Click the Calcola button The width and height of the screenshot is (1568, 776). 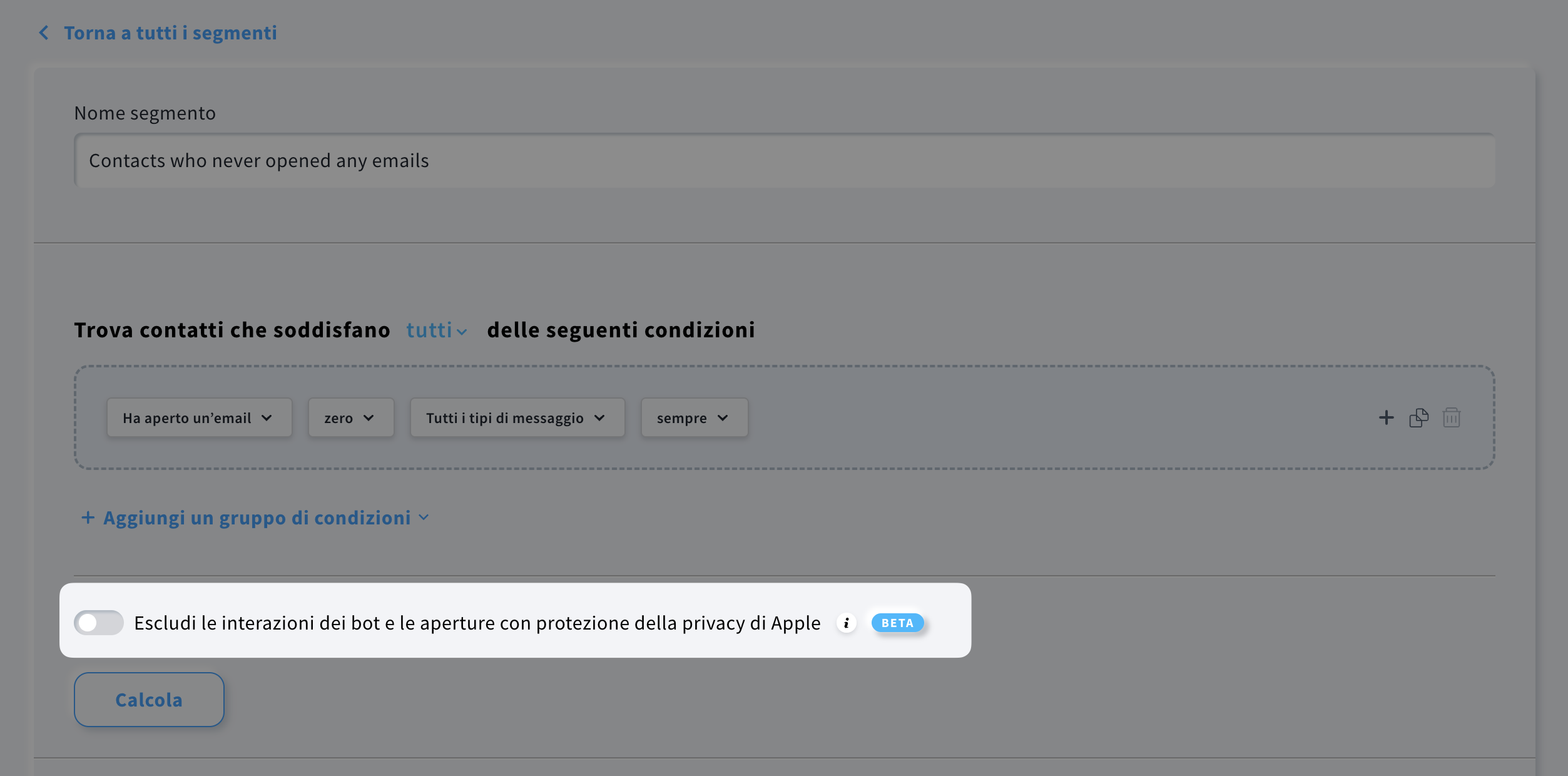pyautogui.click(x=149, y=699)
